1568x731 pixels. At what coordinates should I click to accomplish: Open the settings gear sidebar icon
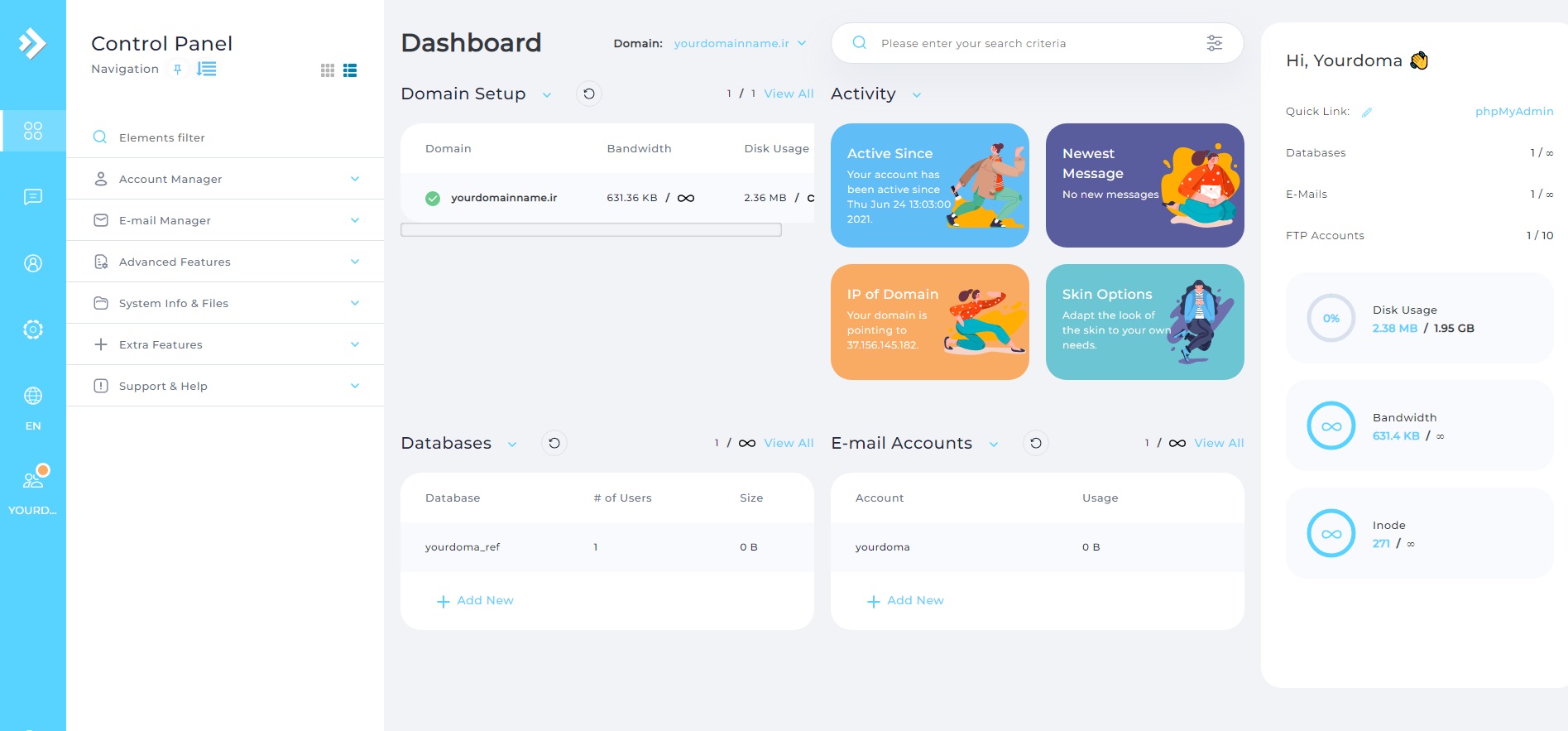coord(33,329)
